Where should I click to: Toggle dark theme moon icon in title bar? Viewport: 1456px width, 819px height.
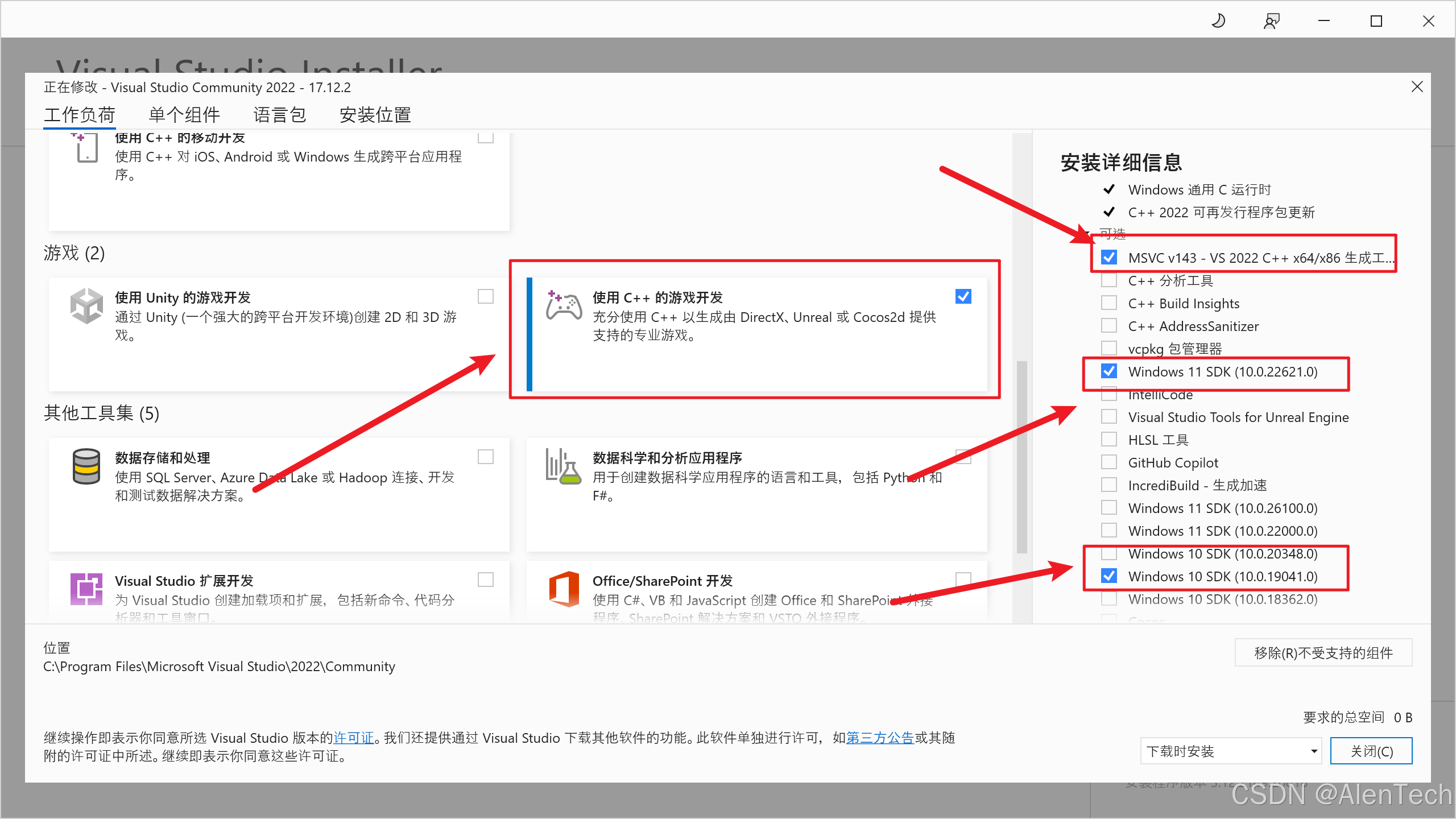click(1218, 22)
